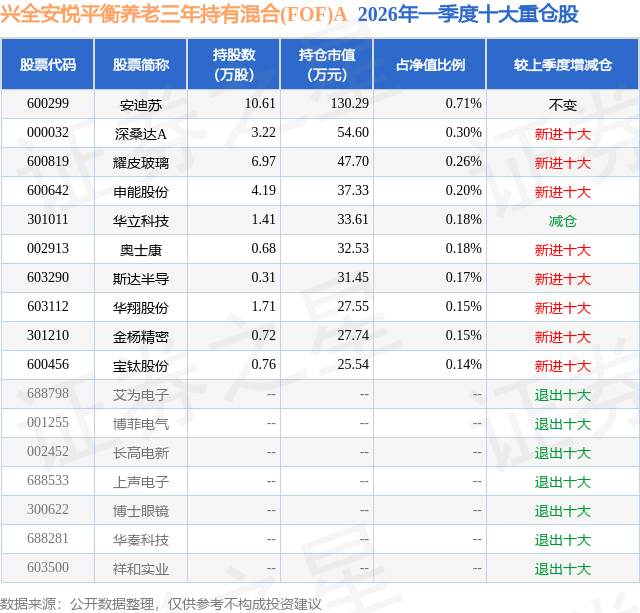The height and width of the screenshot is (613, 640).
Task: Click the 不变 status cell
Action: coord(563,105)
